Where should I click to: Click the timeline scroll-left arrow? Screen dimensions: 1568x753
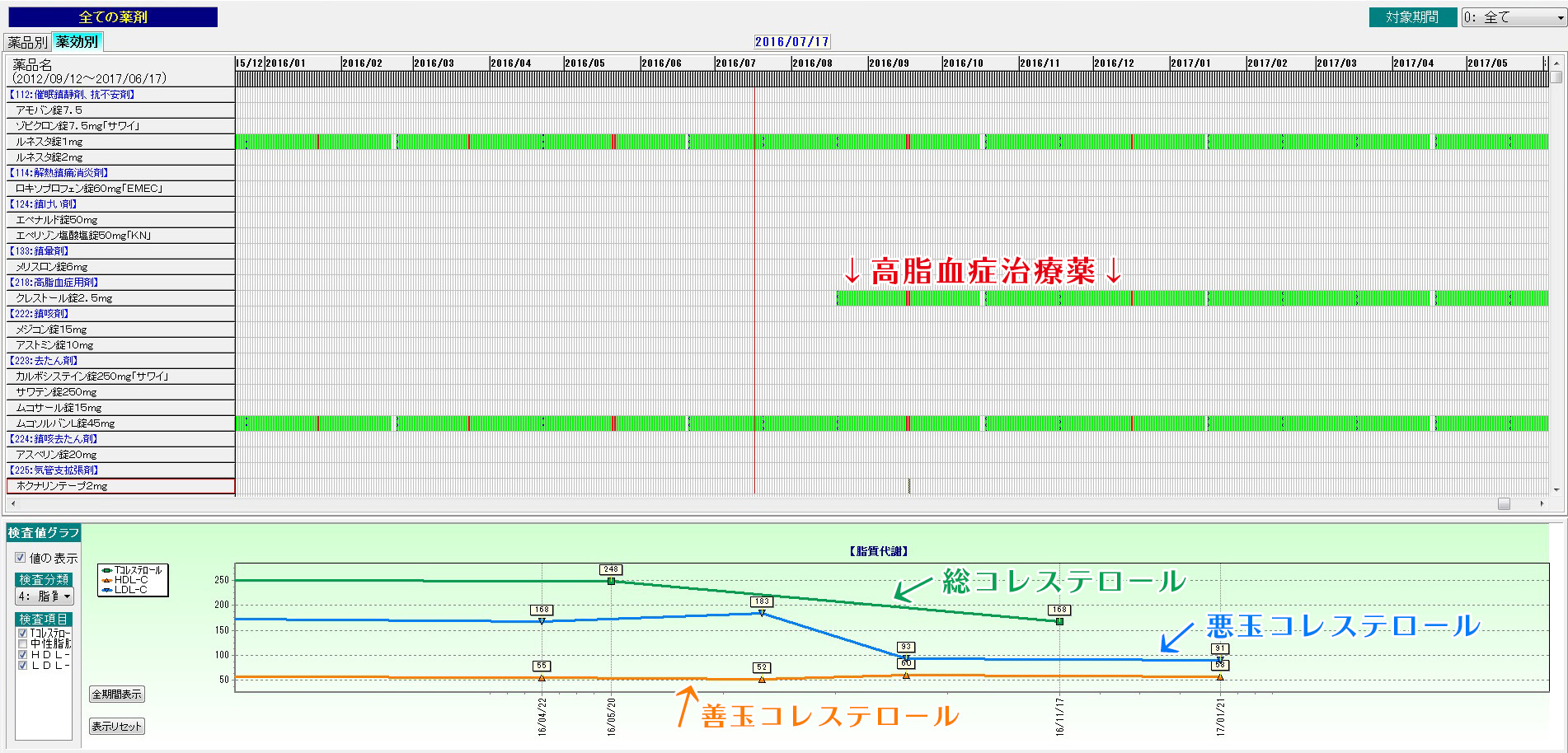coord(12,503)
